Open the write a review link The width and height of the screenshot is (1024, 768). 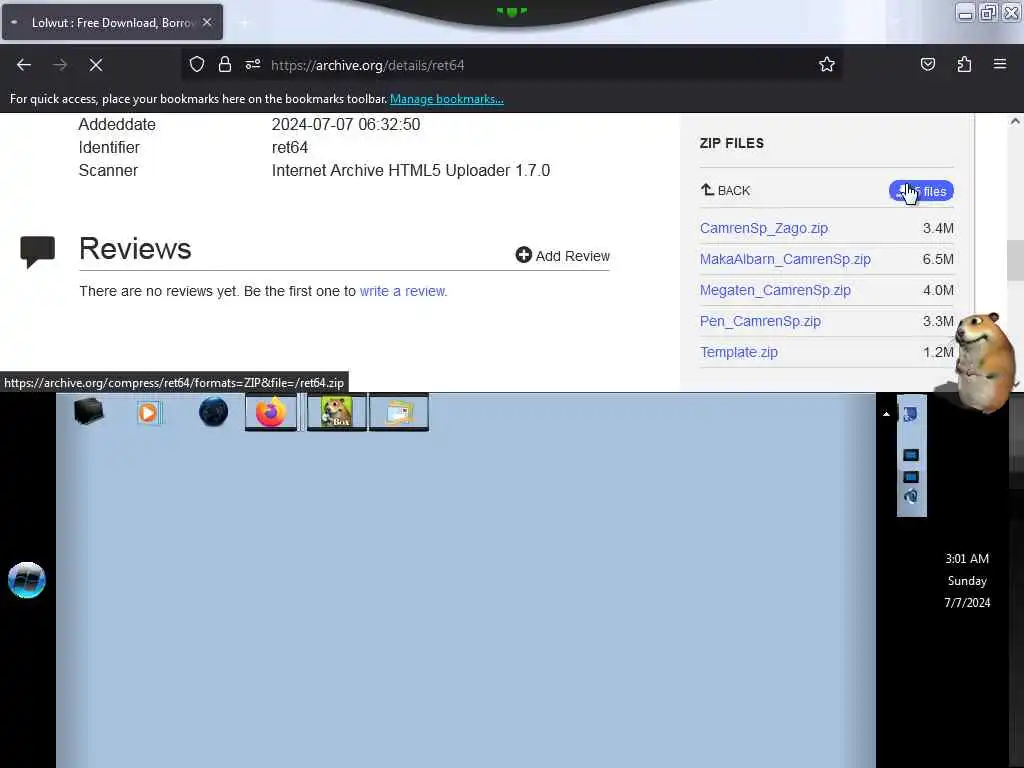click(x=403, y=291)
